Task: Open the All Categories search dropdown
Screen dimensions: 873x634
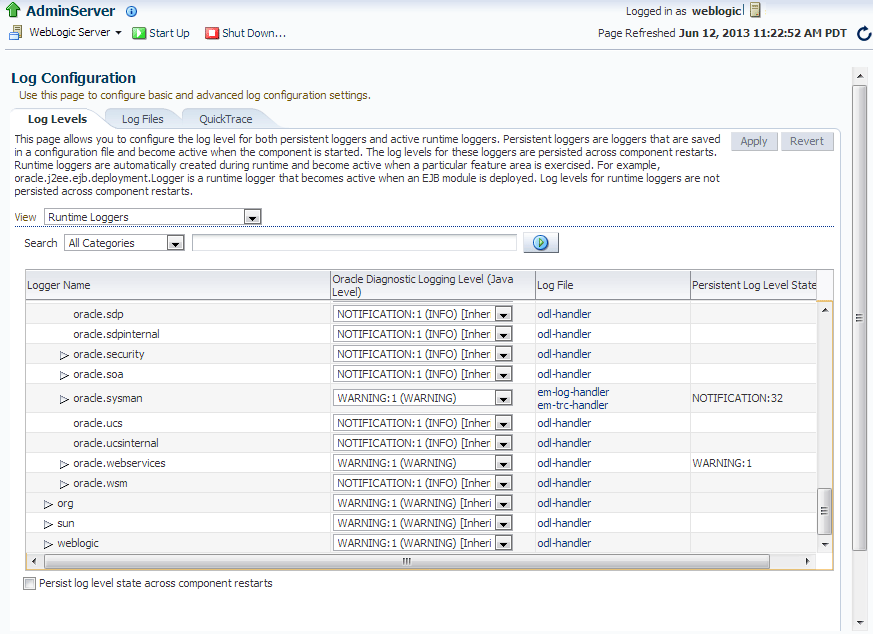Action: 174,242
